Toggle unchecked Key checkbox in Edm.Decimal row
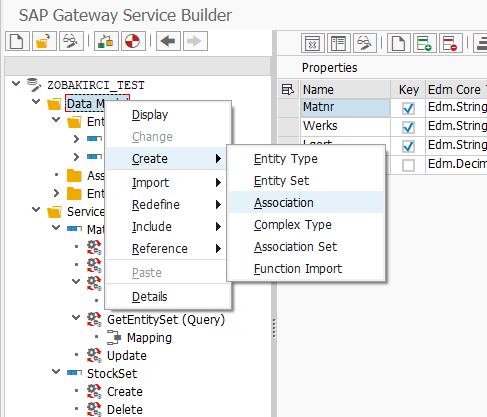The image size is (487, 417). [408, 165]
